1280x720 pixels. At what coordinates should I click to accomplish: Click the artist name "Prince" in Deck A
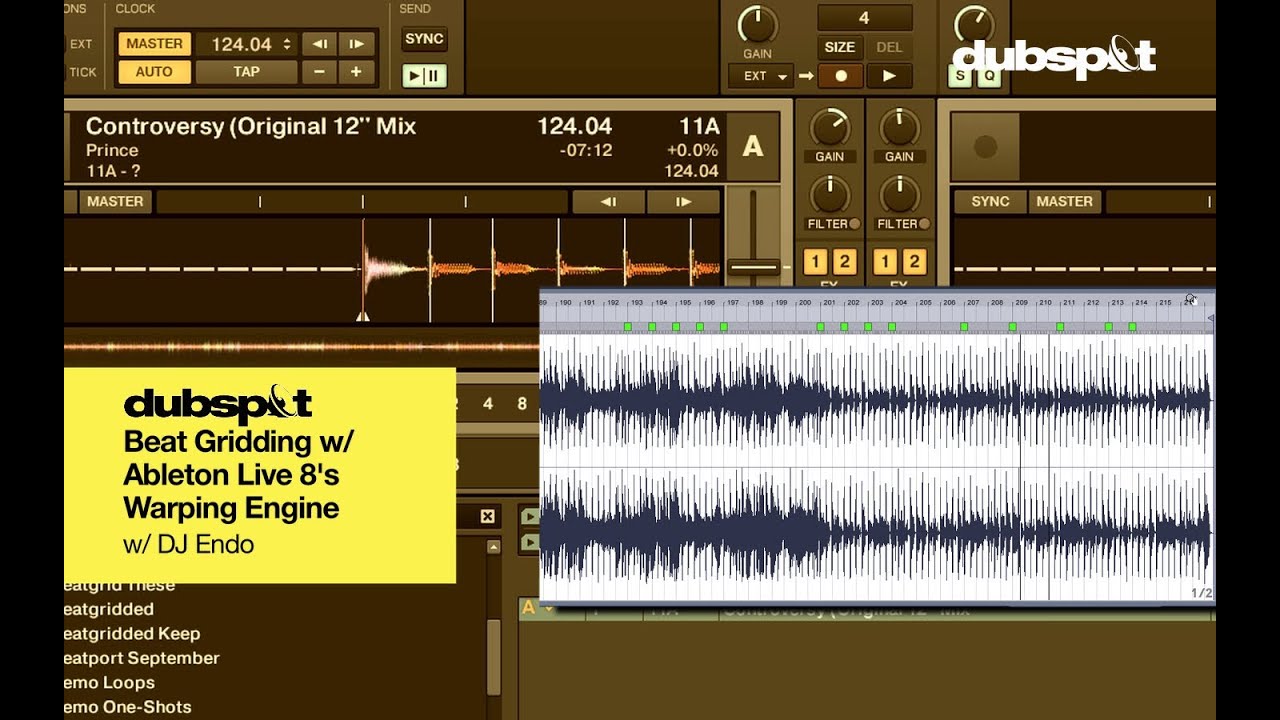point(112,150)
